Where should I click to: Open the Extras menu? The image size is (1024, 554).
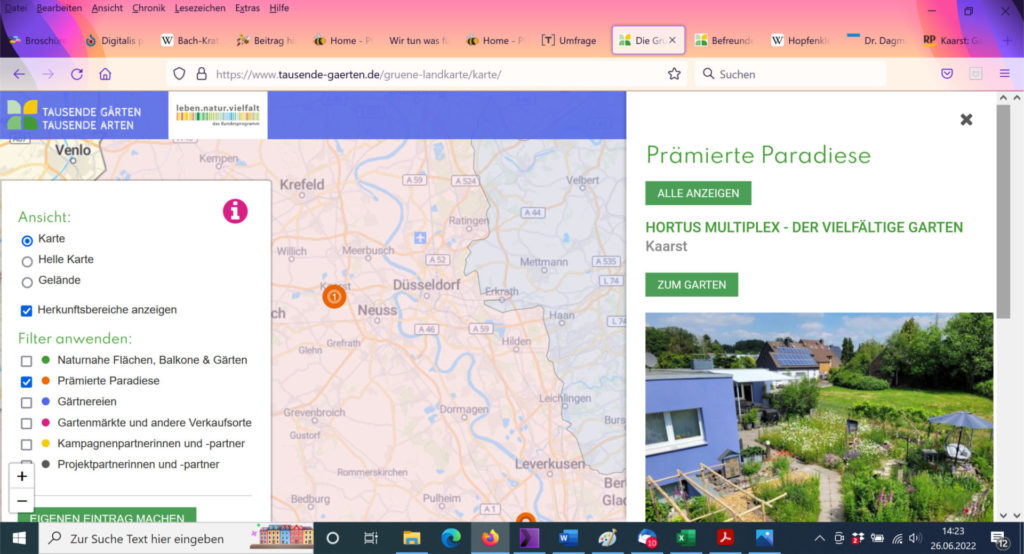click(247, 8)
